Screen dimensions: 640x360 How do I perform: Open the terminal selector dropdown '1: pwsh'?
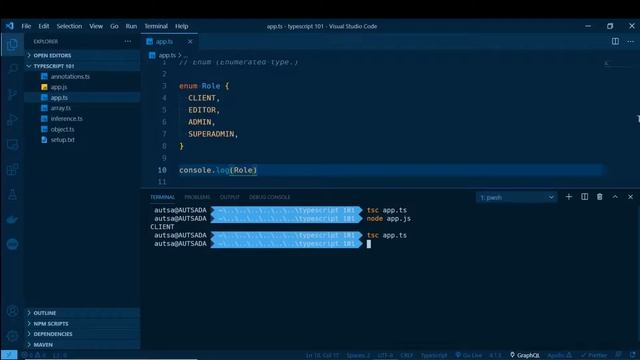[x=516, y=198]
